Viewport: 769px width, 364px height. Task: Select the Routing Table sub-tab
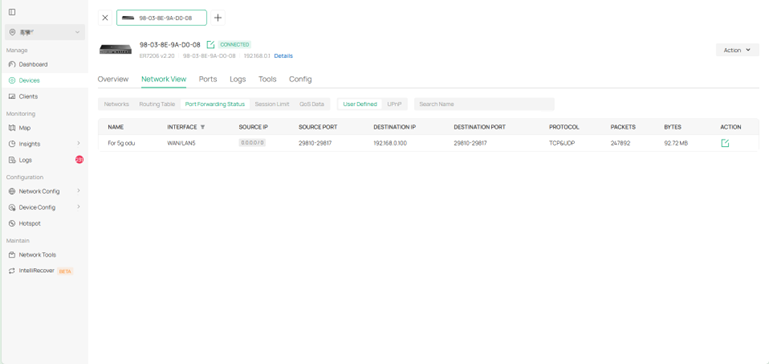tap(157, 104)
